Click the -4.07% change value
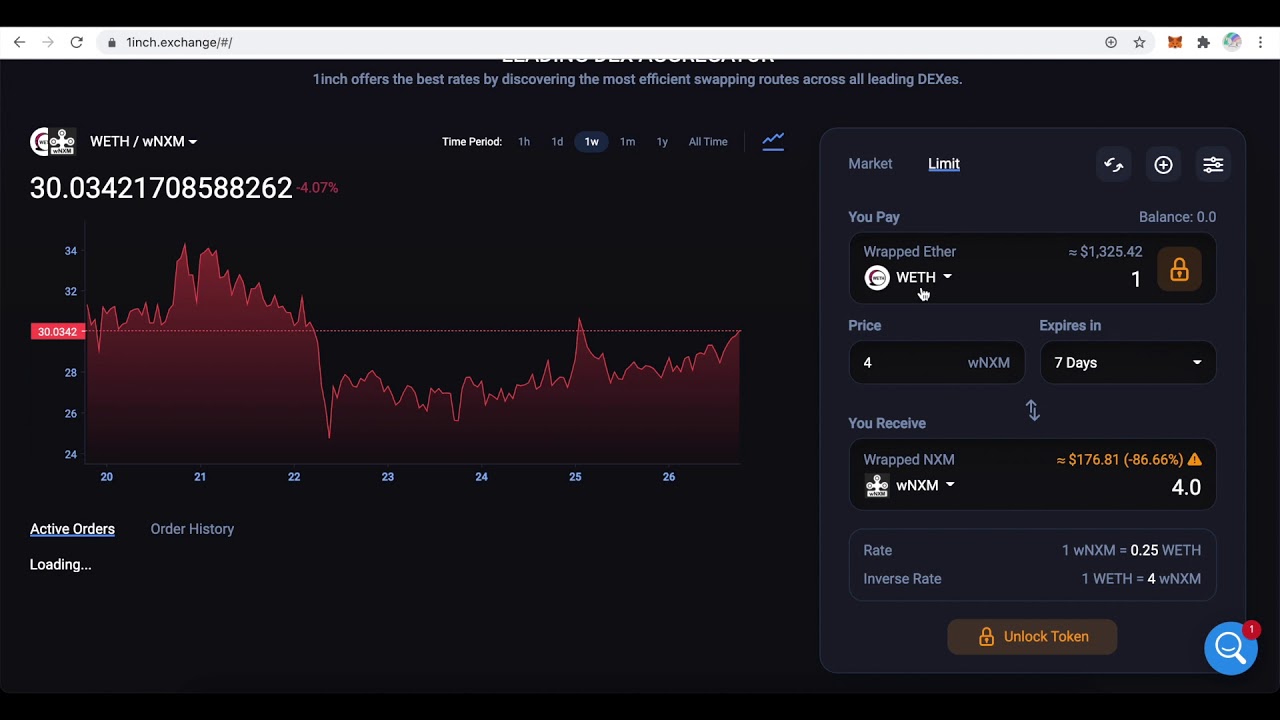 click(x=317, y=188)
